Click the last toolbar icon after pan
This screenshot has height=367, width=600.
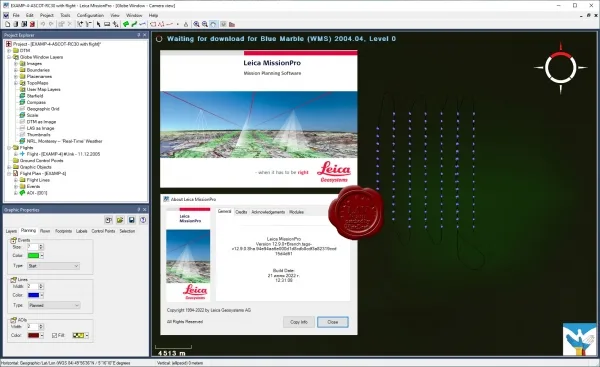pos(232,24)
